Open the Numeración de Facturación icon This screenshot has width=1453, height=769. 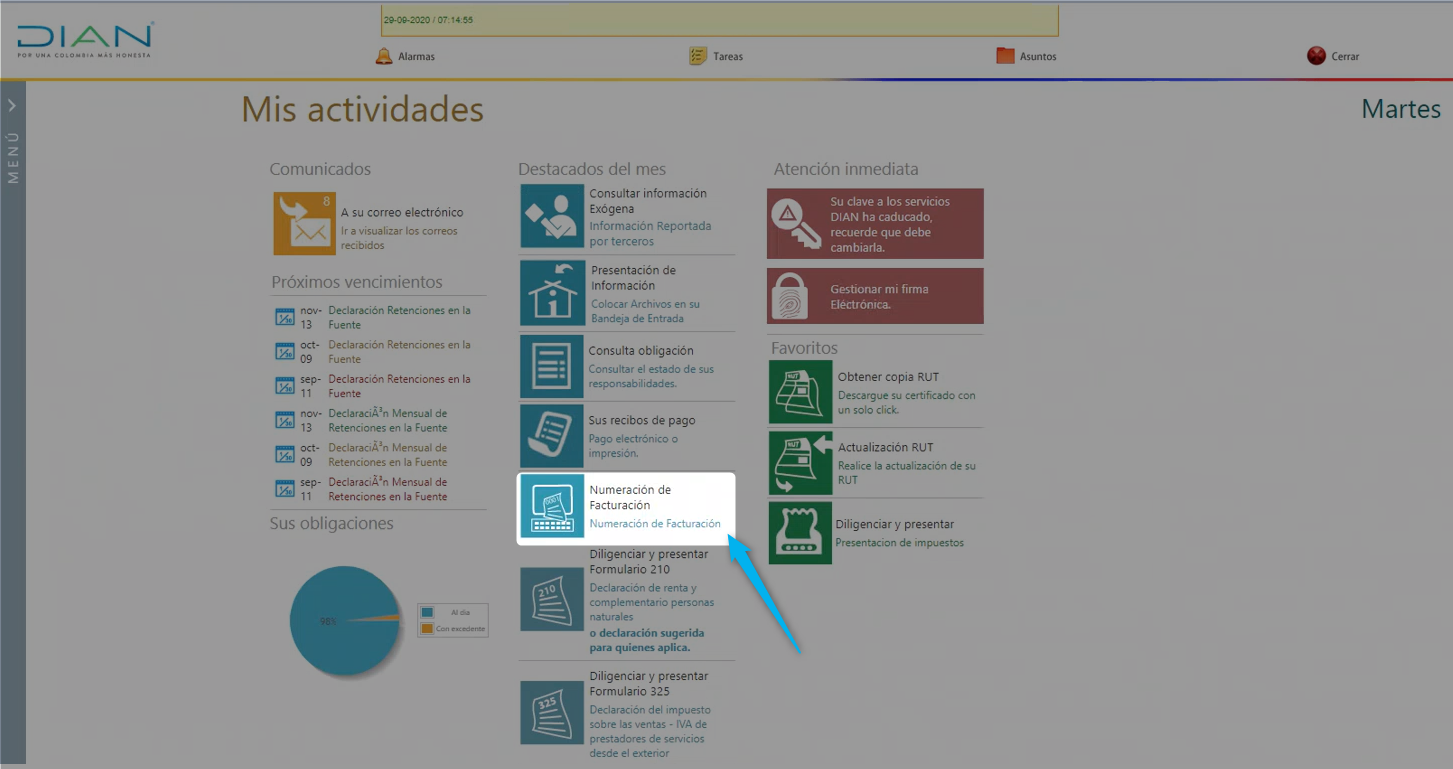pyautogui.click(x=551, y=506)
